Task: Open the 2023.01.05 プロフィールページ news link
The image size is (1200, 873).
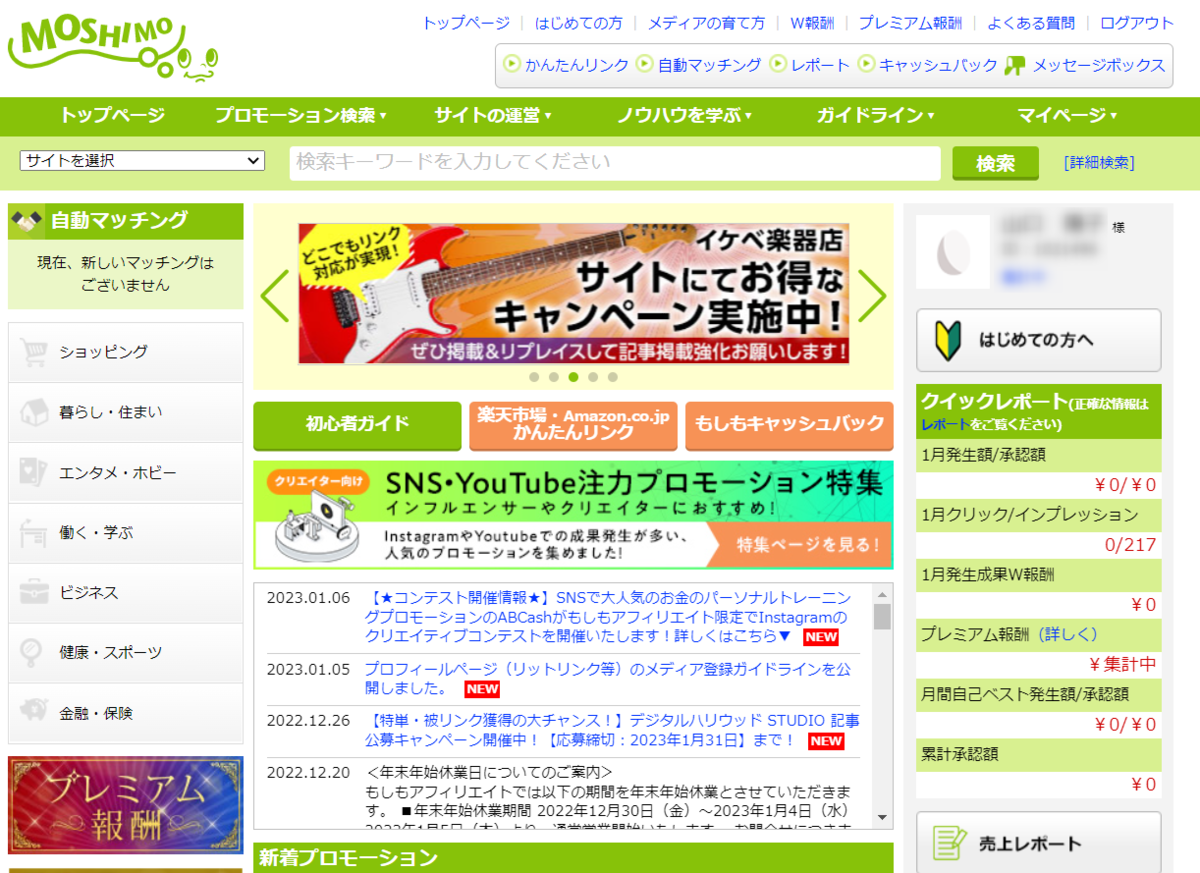Action: tap(608, 678)
